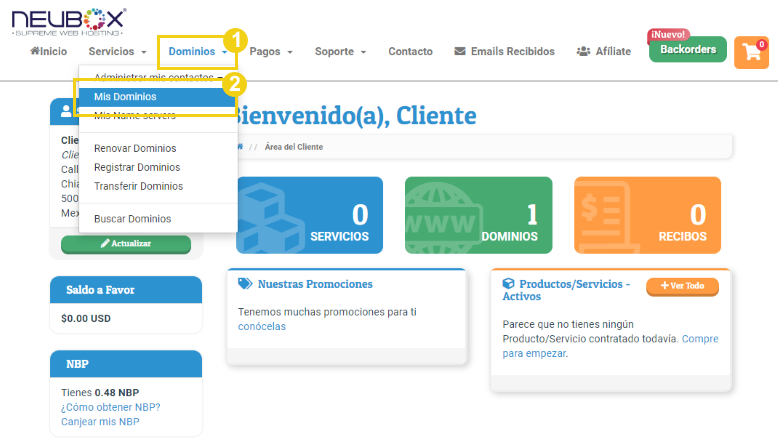Click the Área del Cliente breadcrumb
Viewport: 778px width, 445px height.
point(294,147)
